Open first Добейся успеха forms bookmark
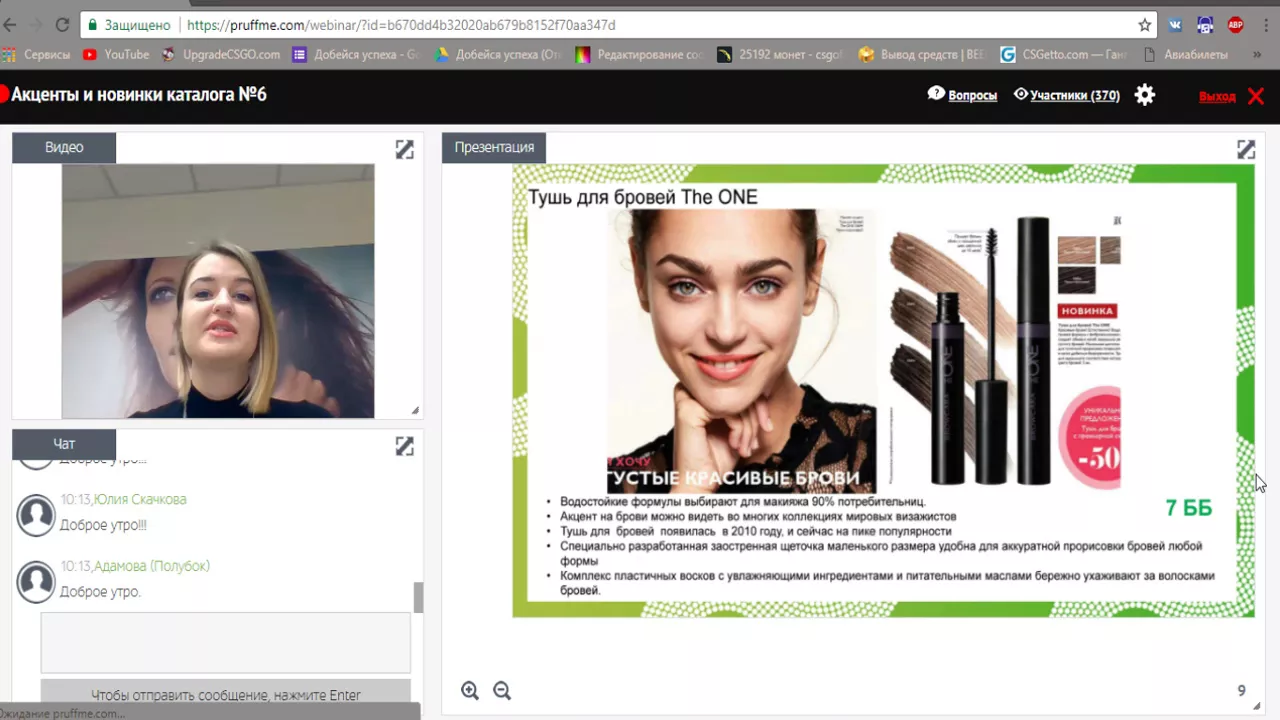 (357, 55)
